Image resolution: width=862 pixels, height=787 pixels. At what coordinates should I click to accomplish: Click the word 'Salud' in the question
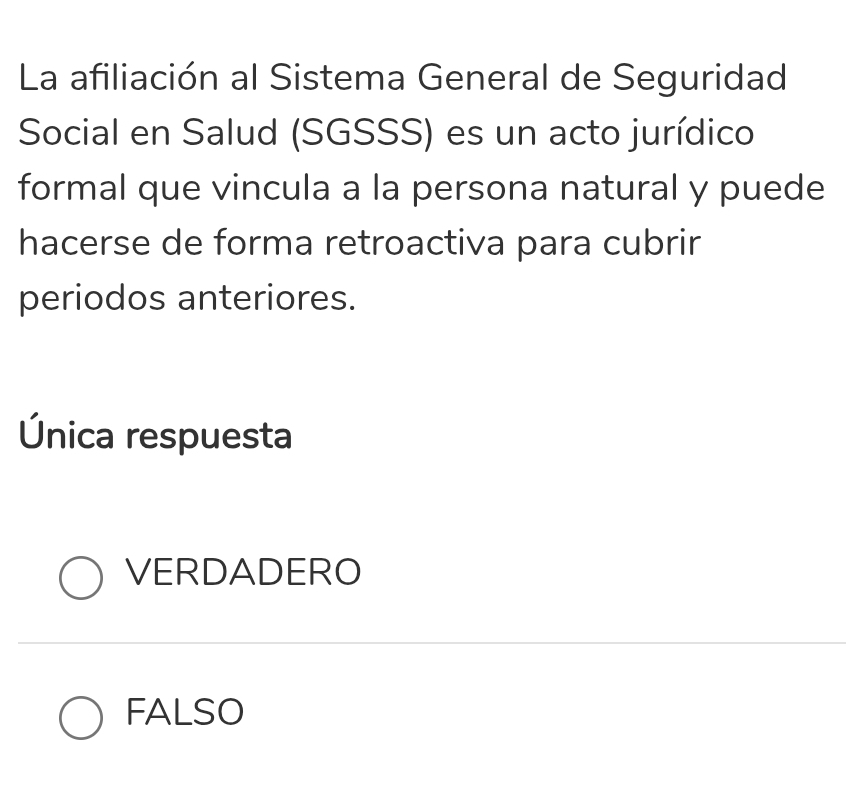pos(230,132)
